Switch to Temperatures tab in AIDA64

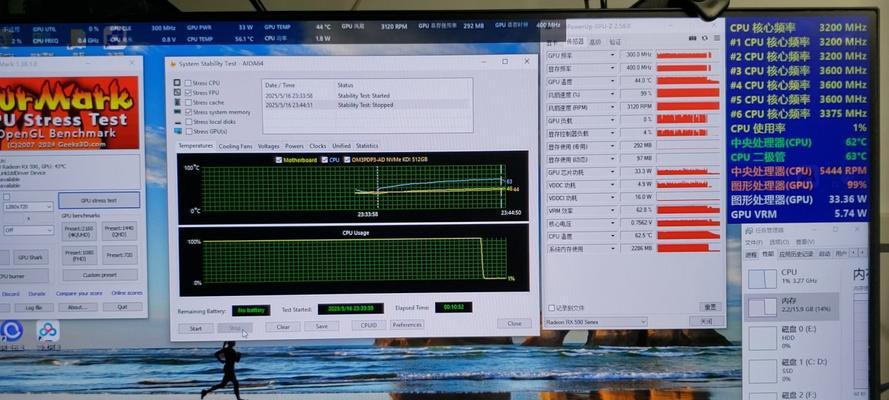coord(196,146)
